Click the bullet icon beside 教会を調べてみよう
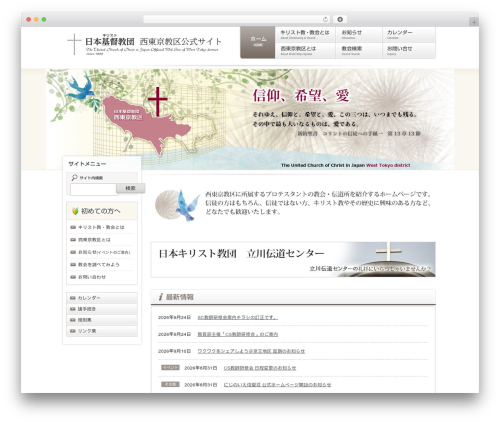Image resolution: width=500 pixels, height=423 pixels. [x=73, y=265]
